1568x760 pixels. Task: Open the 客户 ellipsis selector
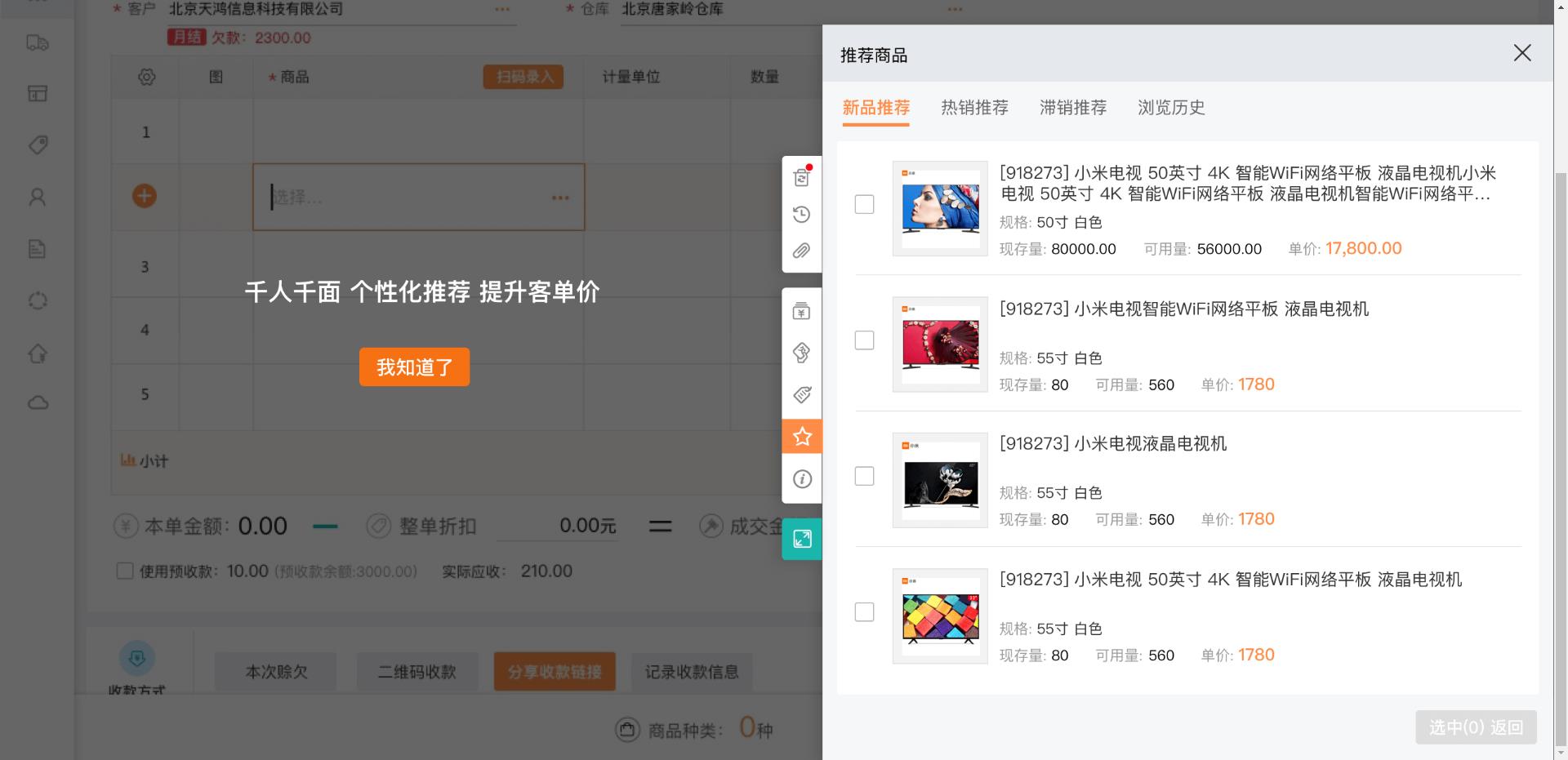pyautogui.click(x=502, y=10)
